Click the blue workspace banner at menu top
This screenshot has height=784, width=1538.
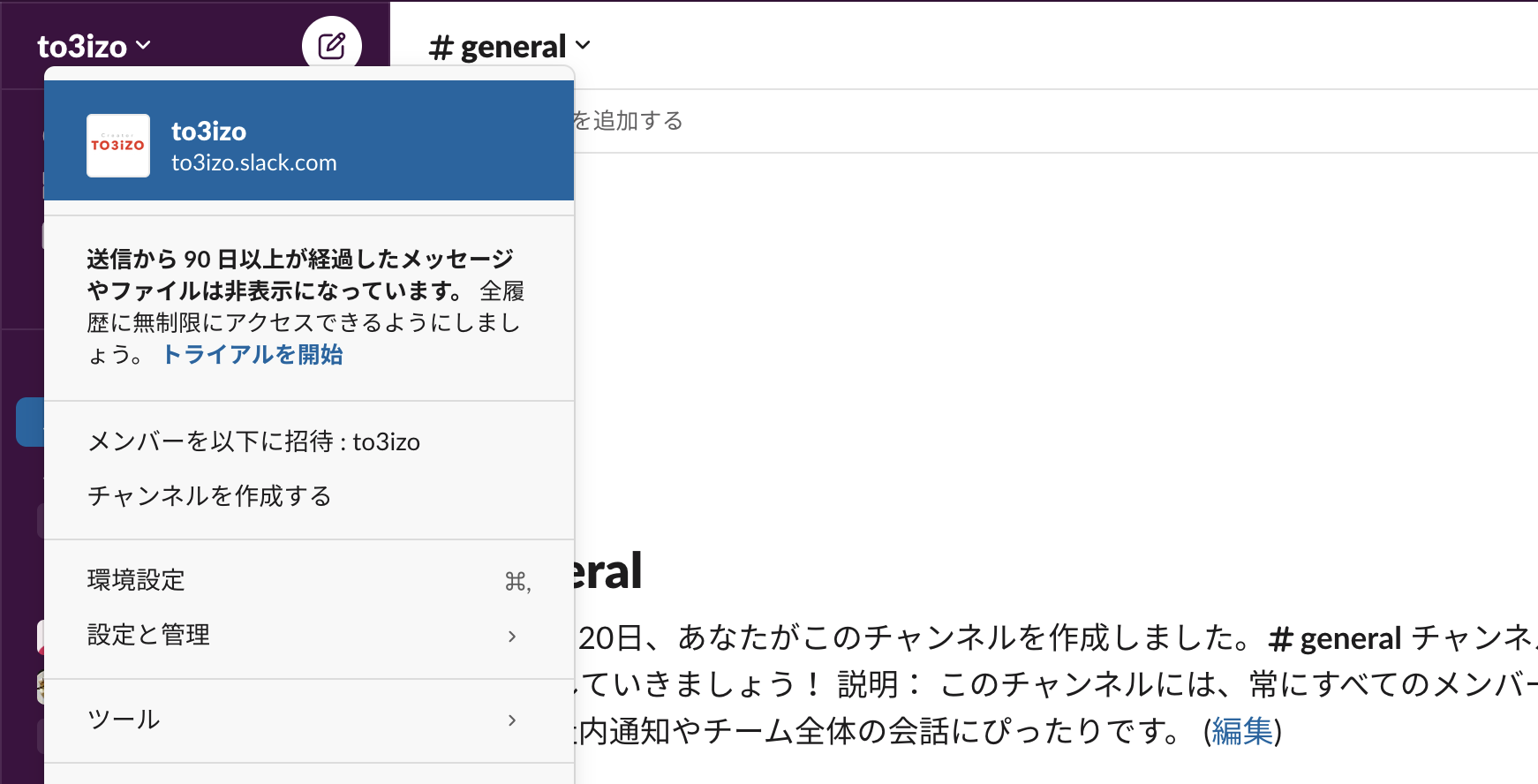(x=309, y=141)
